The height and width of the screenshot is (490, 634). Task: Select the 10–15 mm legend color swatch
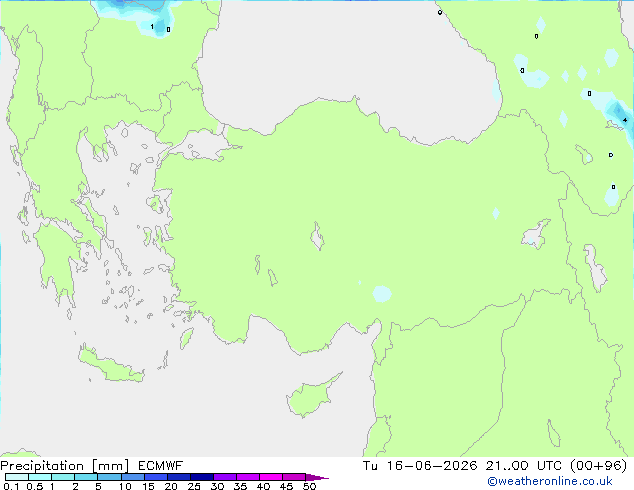tap(132, 477)
